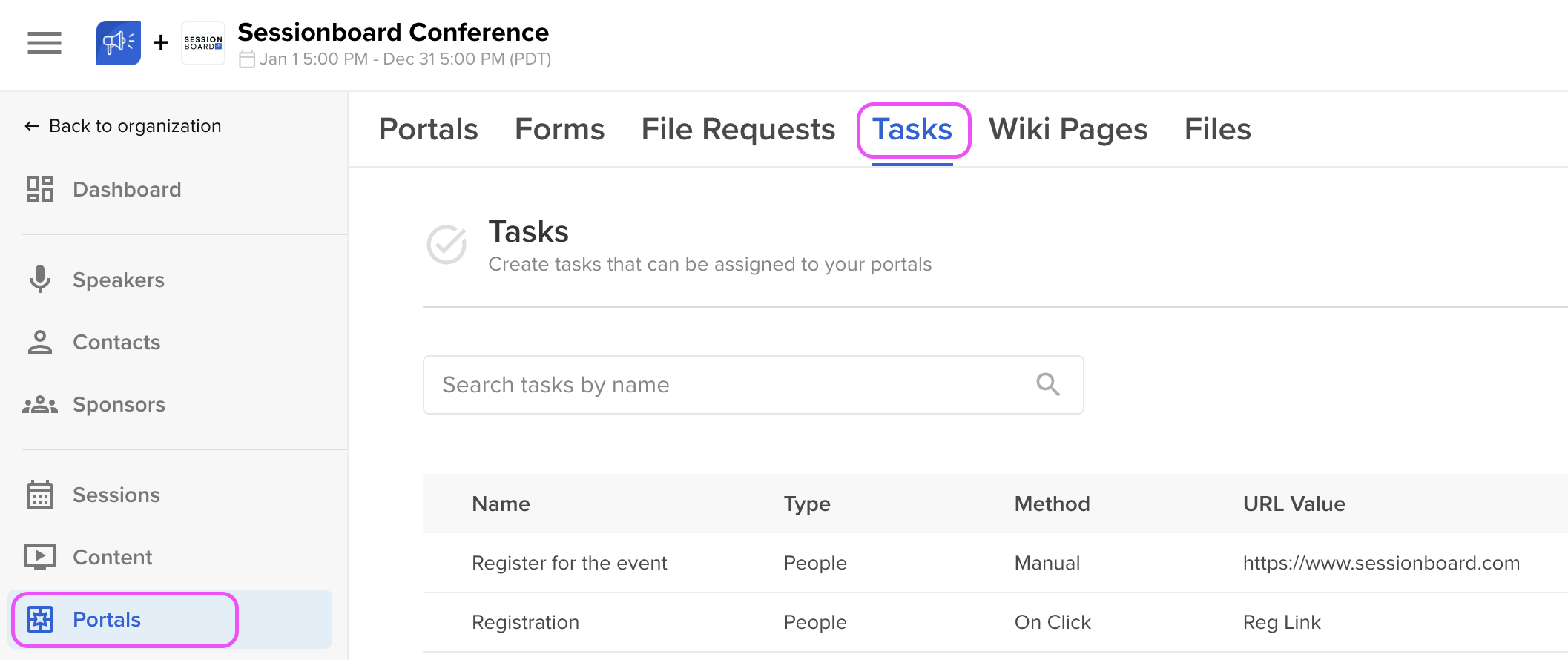Screen dimensions: 1568x660
Task: Go back to organization
Action: tap(123, 126)
